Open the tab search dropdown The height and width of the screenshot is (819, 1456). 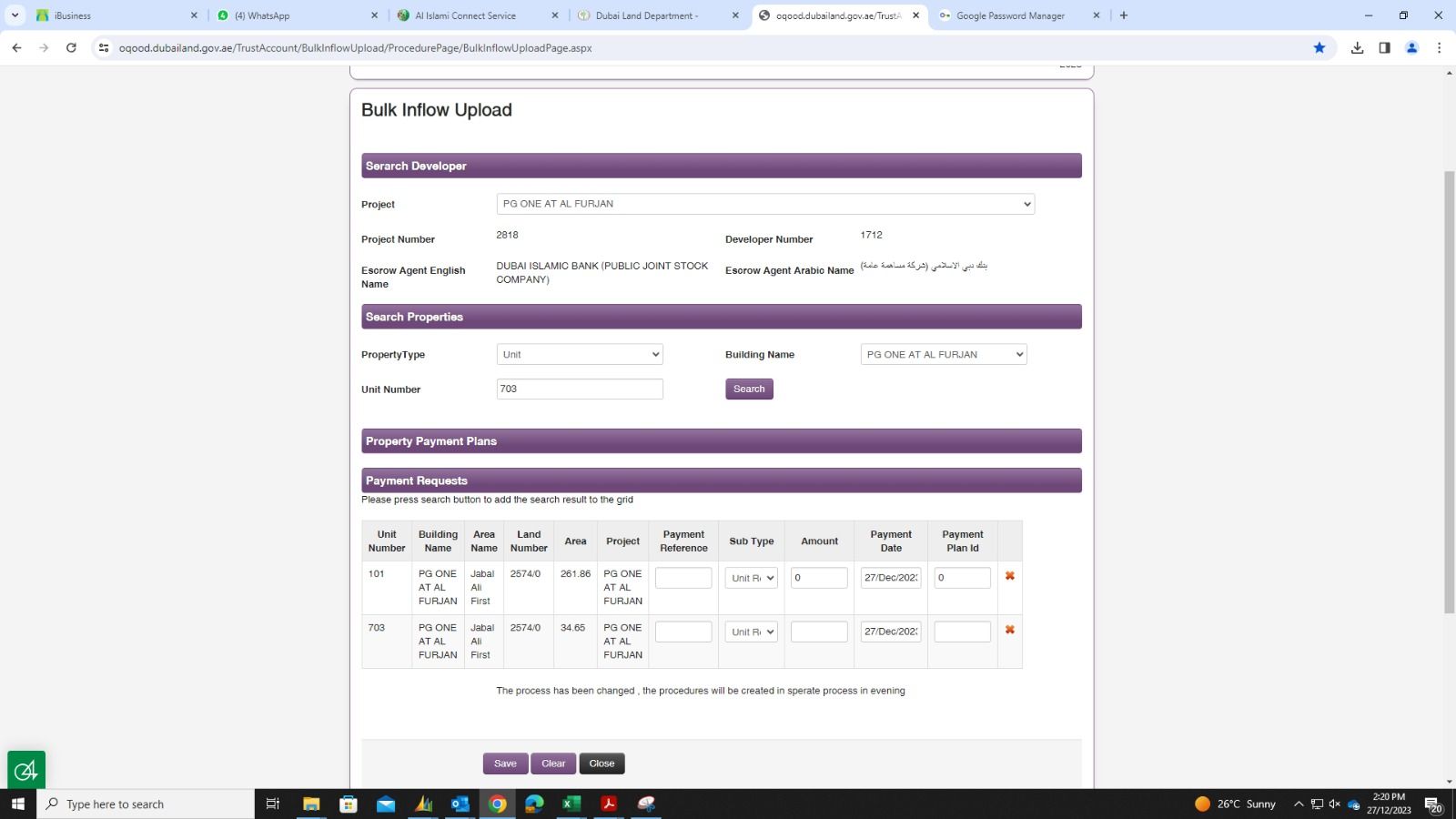click(x=15, y=15)
